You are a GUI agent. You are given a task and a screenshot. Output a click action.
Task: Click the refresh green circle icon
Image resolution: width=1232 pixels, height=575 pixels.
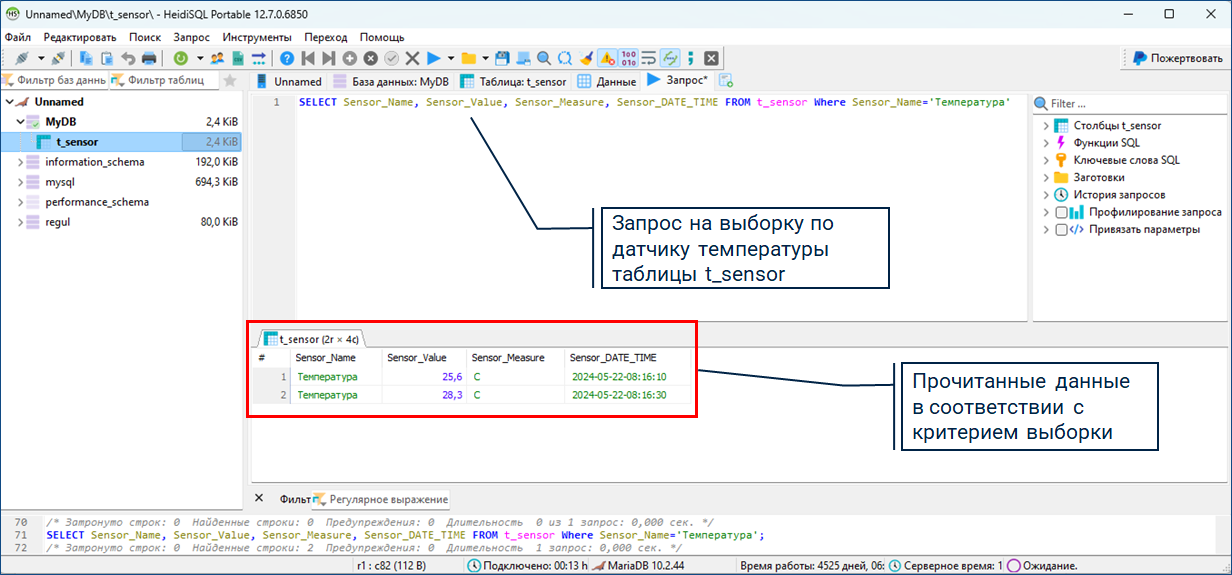click(180, 58)
